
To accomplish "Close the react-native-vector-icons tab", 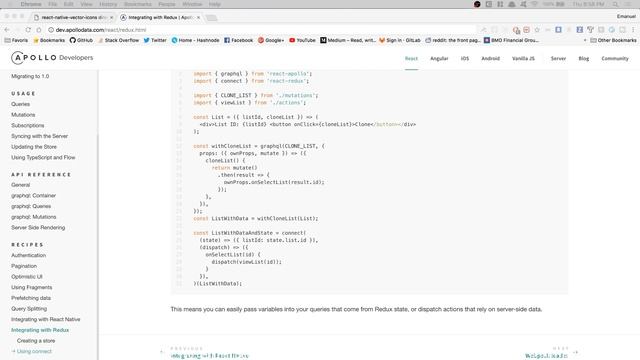I will [x=111, y=18].
